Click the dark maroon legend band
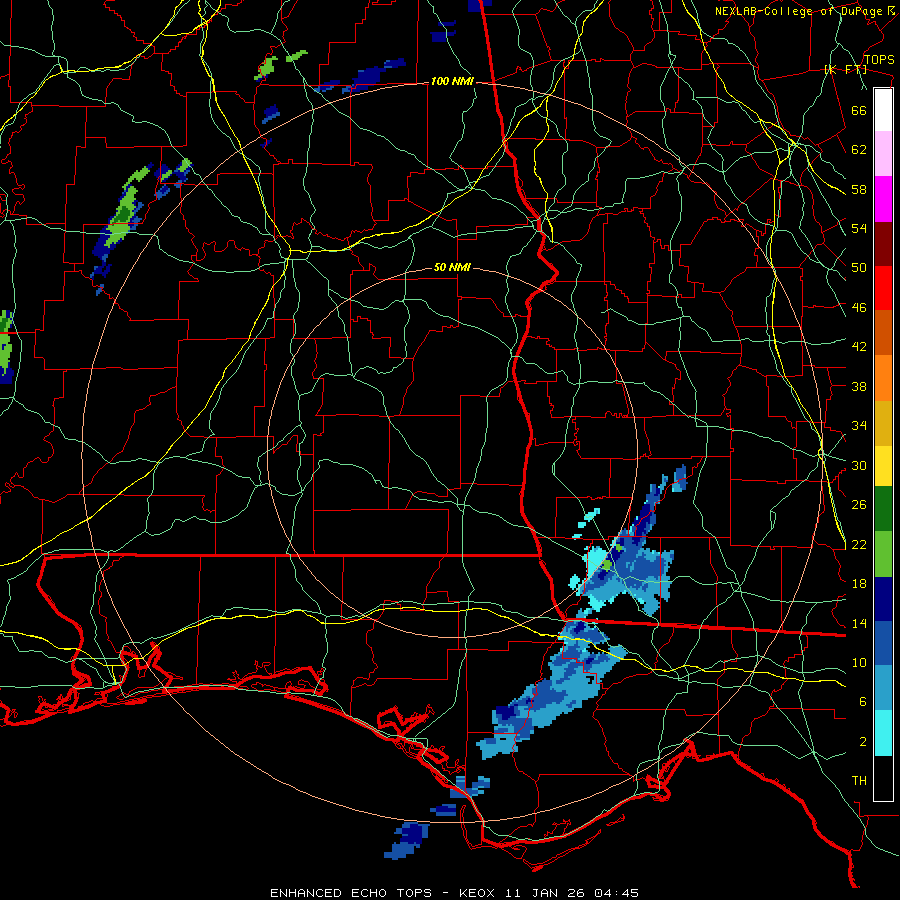900x900 pixels. click(x=883, y=243)
